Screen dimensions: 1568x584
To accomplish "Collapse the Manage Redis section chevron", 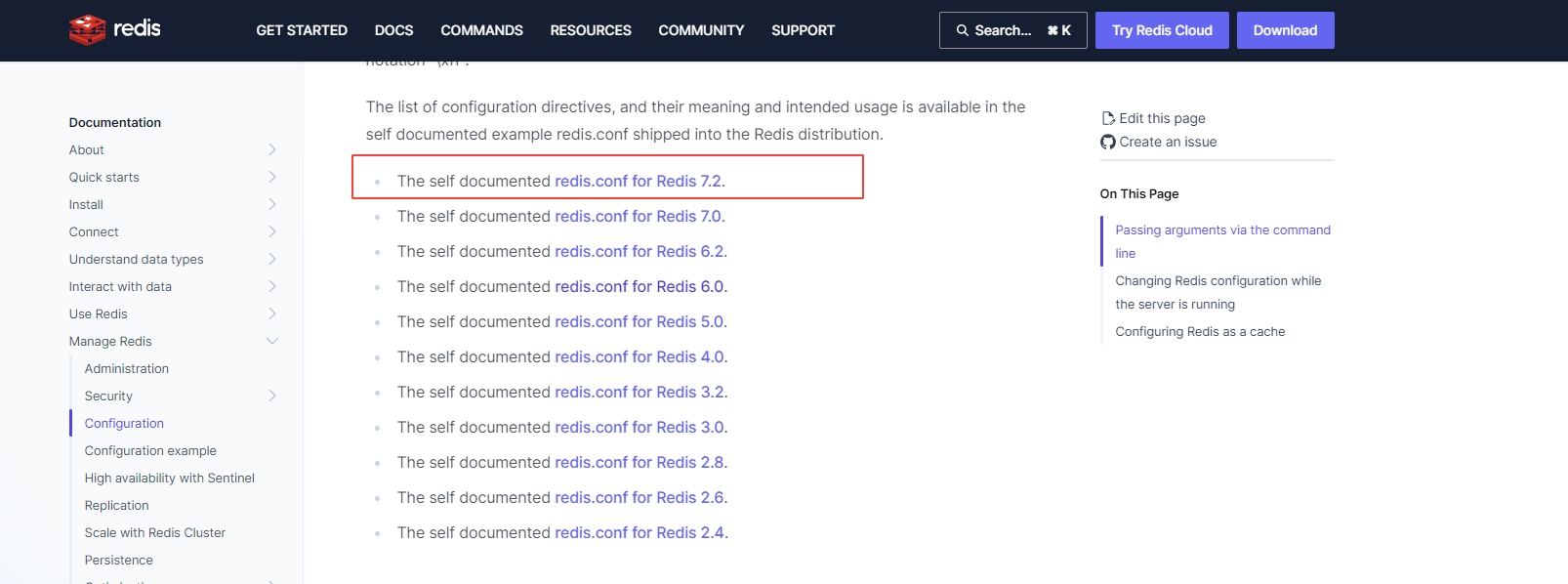I will point(272,341).
